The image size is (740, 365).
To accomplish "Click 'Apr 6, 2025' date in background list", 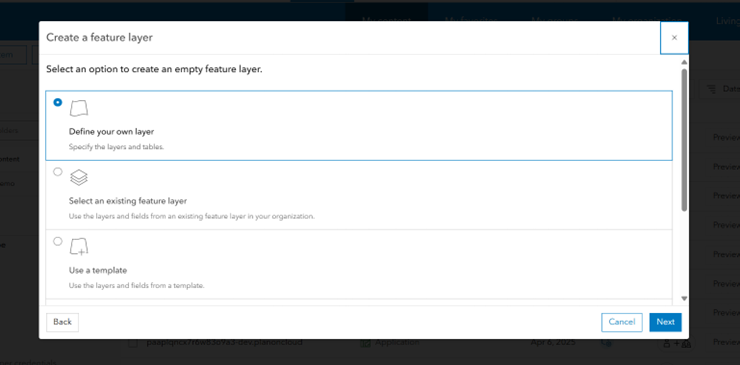I will click(552, 342).
